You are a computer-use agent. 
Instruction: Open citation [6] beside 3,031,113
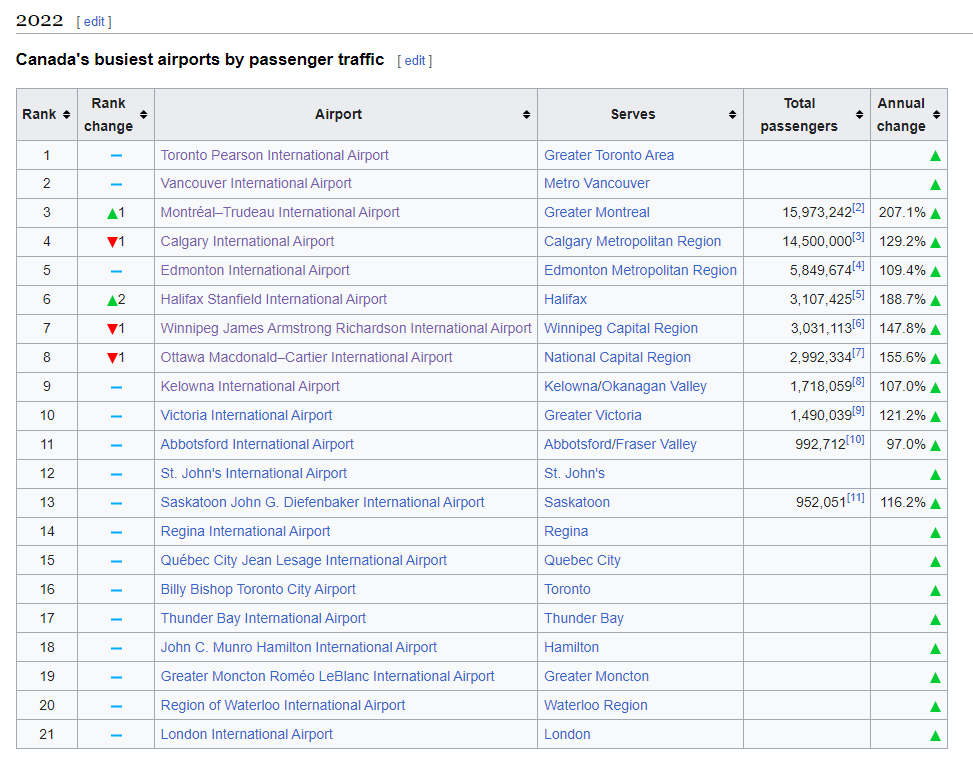coord(858,324)
